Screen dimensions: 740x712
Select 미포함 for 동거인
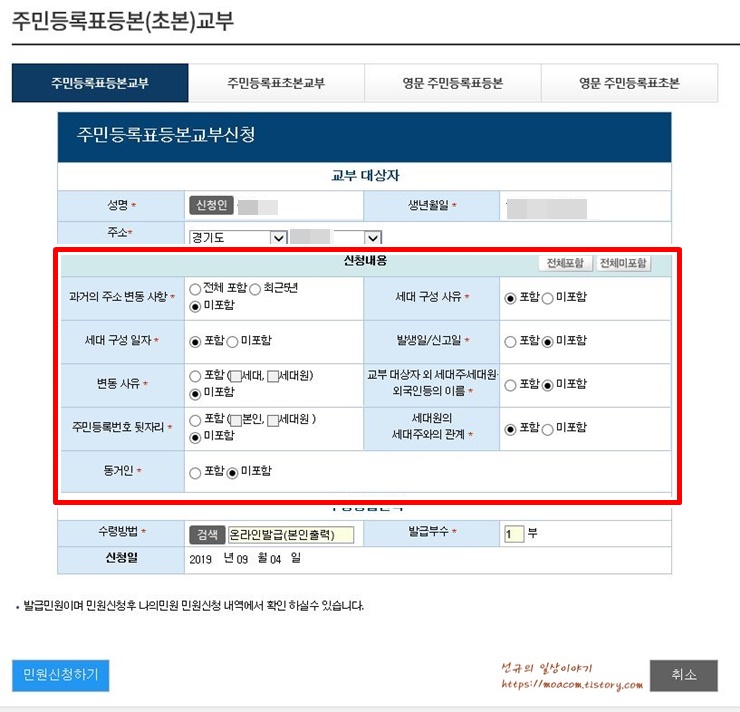[232, 473]
